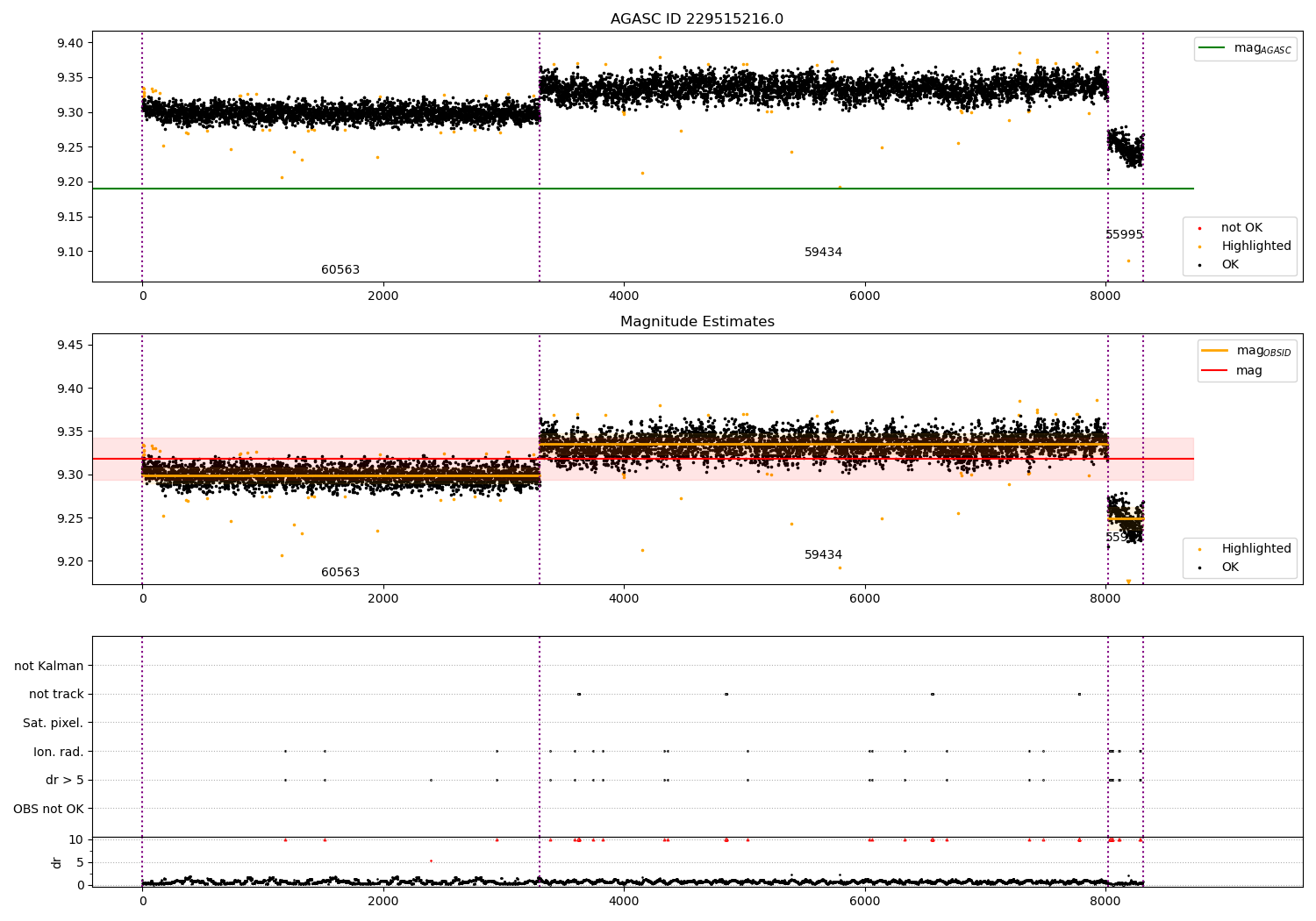Click the 6000 x-tick under Magnitude Estimates plot
This screenshot has height=921, width=1316.
click(x=865, y=598)
